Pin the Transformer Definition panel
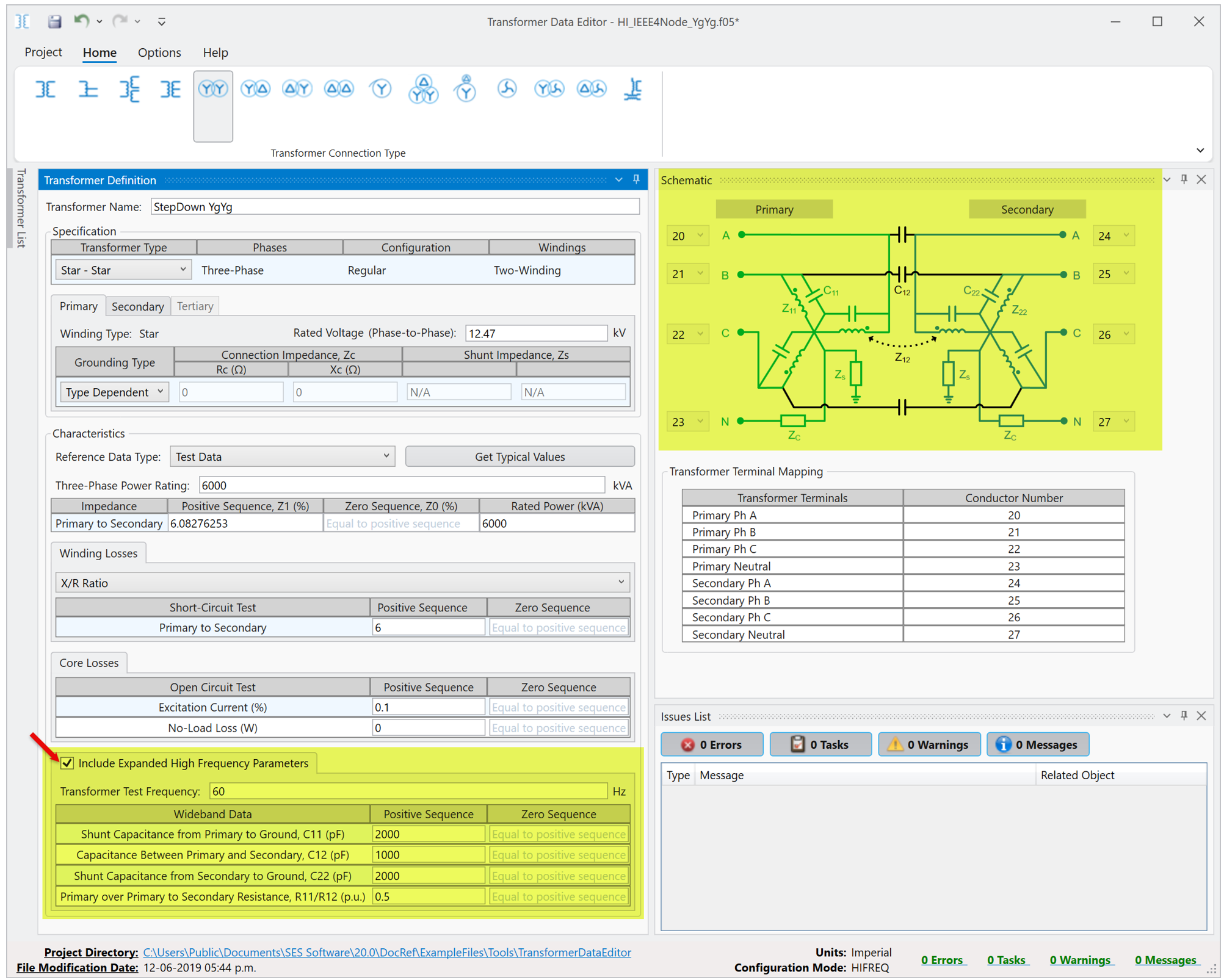1224x980 pixels. (x=636, y=179)
